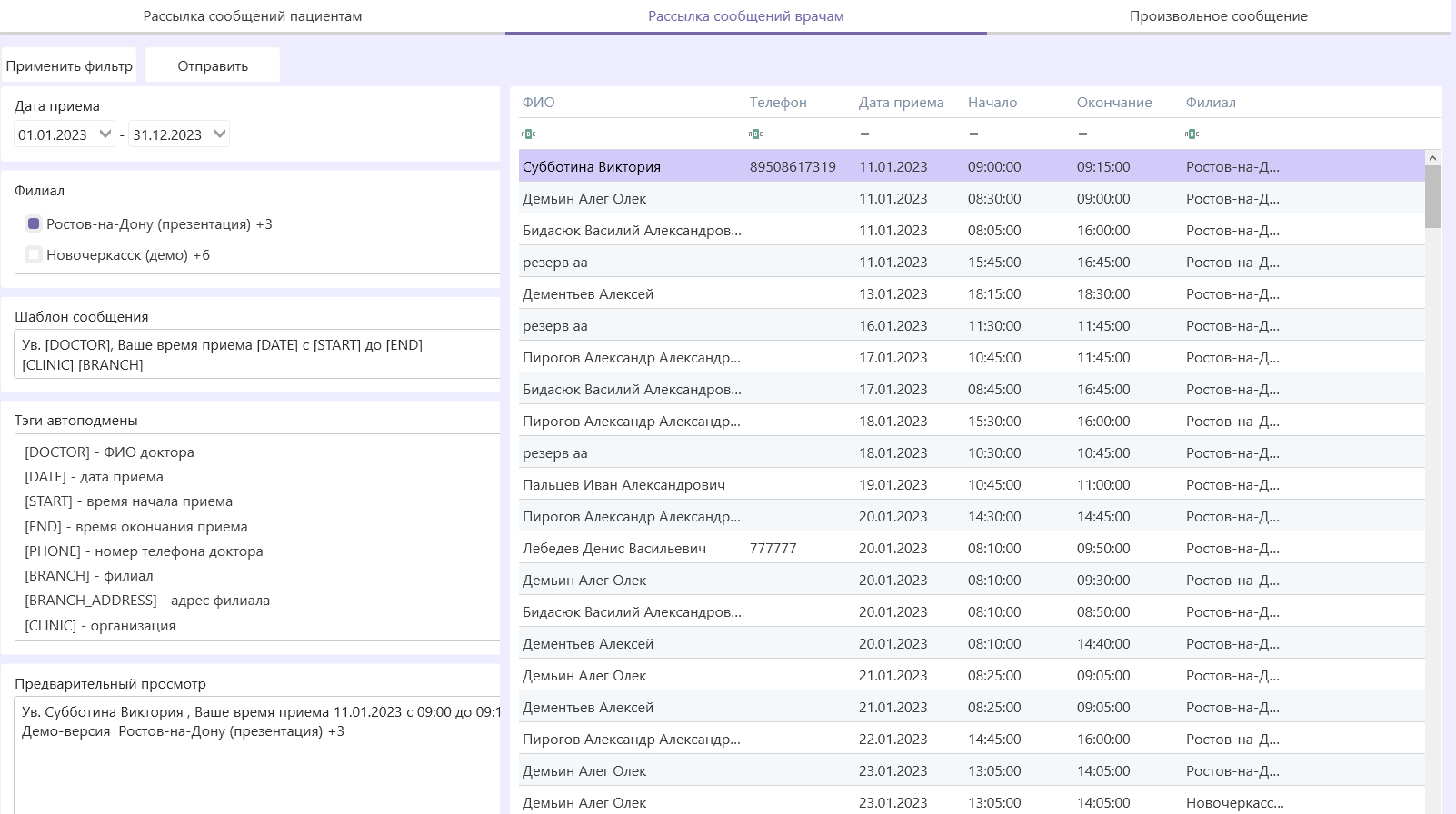Click the 19.01.2023 date cell
The width and height of the screenshot is (1456, 814).
(x=893, y=485)
